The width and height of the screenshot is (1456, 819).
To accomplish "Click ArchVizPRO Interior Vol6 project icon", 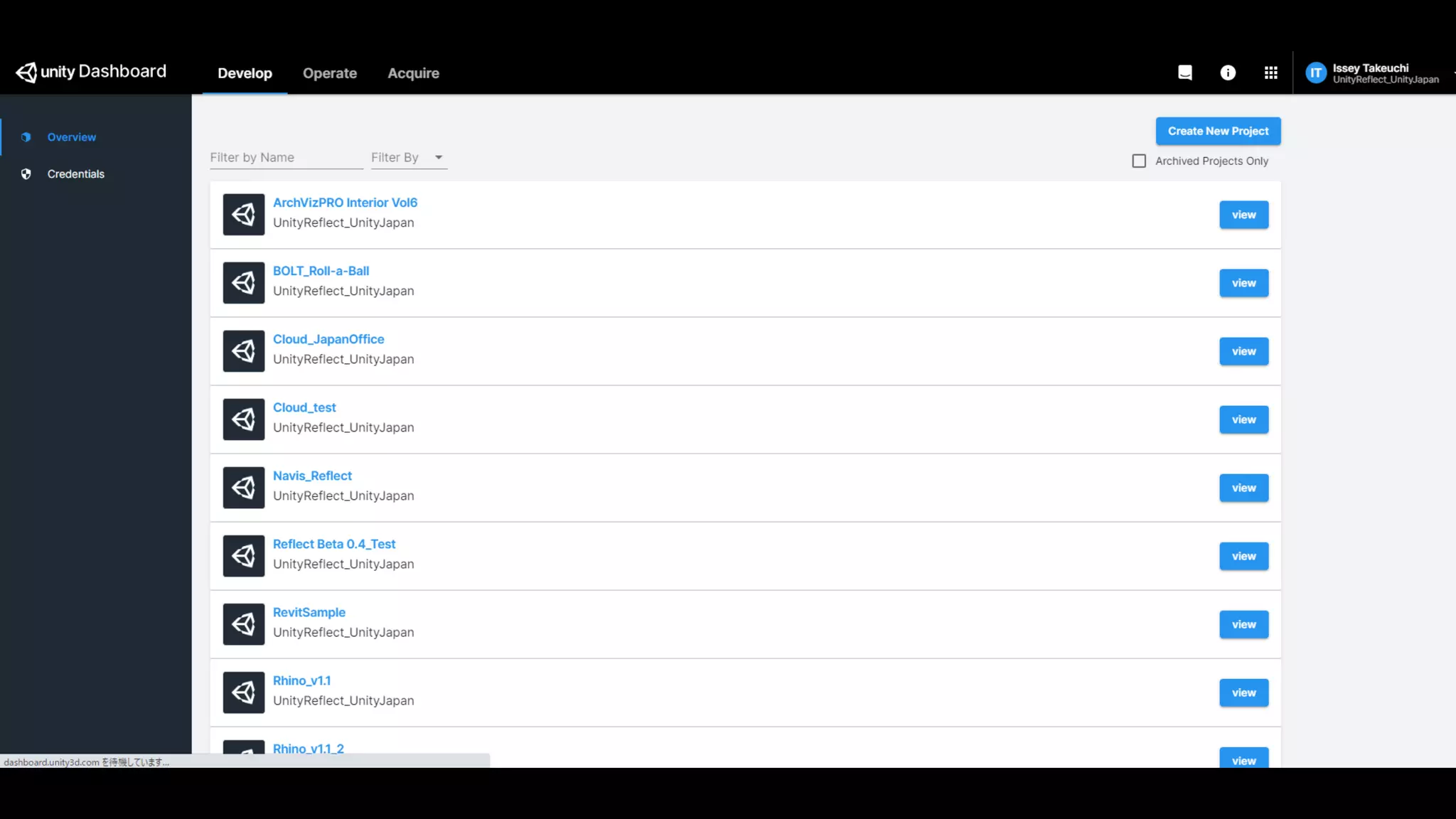I will (x=244, y=215).
